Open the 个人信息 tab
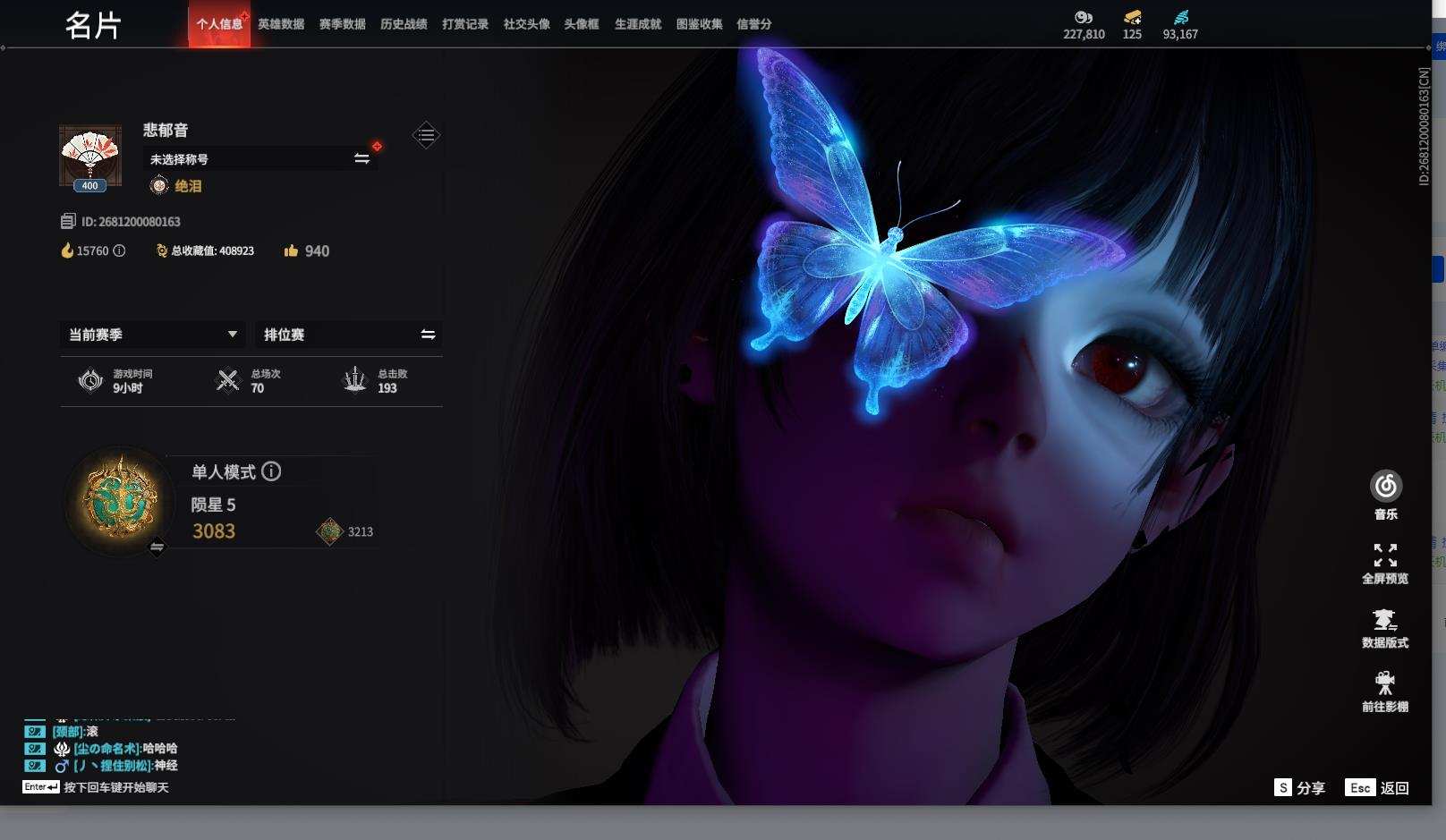The width and height of the screenshot is (1446, 840). pyautogui.click(x=219, y=24)
